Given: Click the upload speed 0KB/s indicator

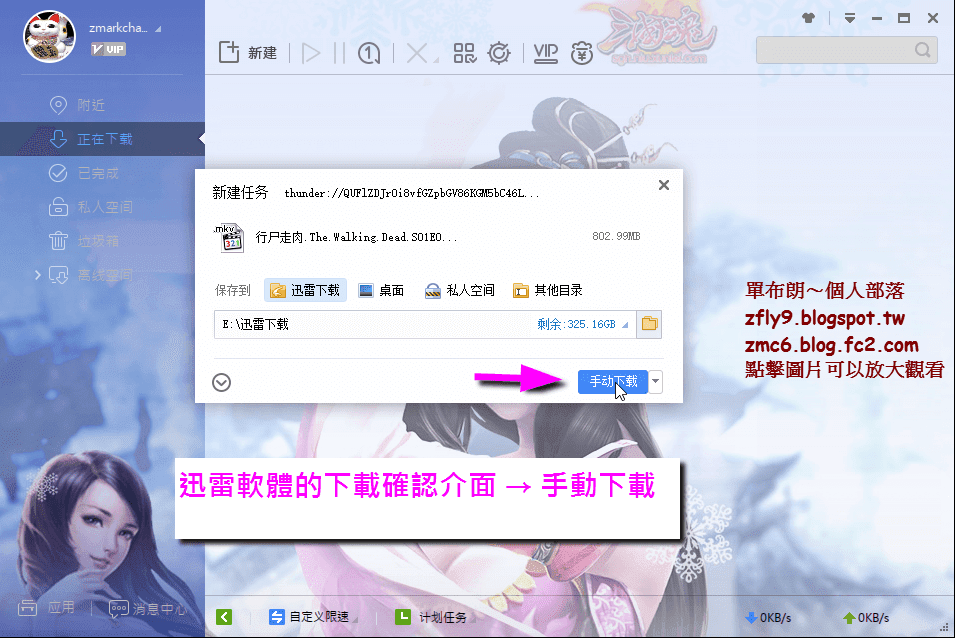Looking at the screenshot, I should [866, 618].
